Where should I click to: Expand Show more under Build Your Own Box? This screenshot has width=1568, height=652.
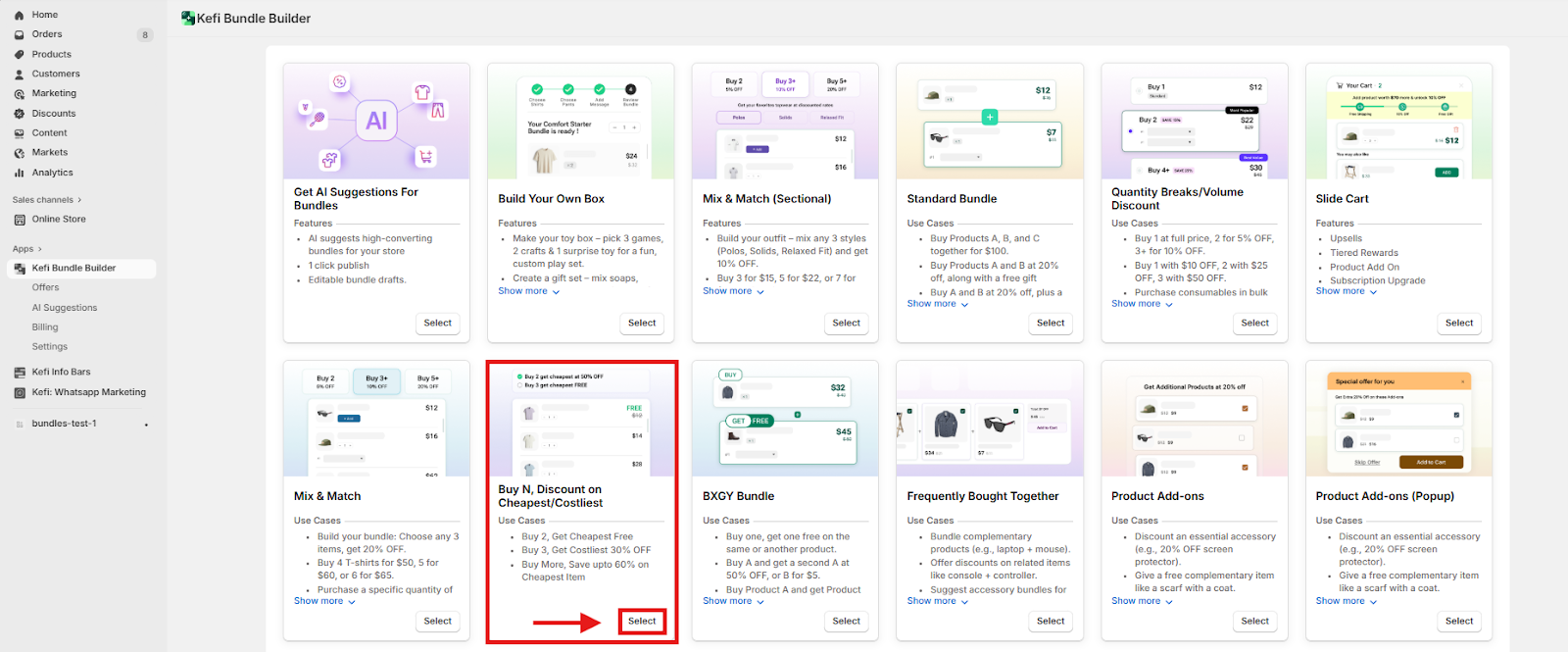click(x=528, y=291)
